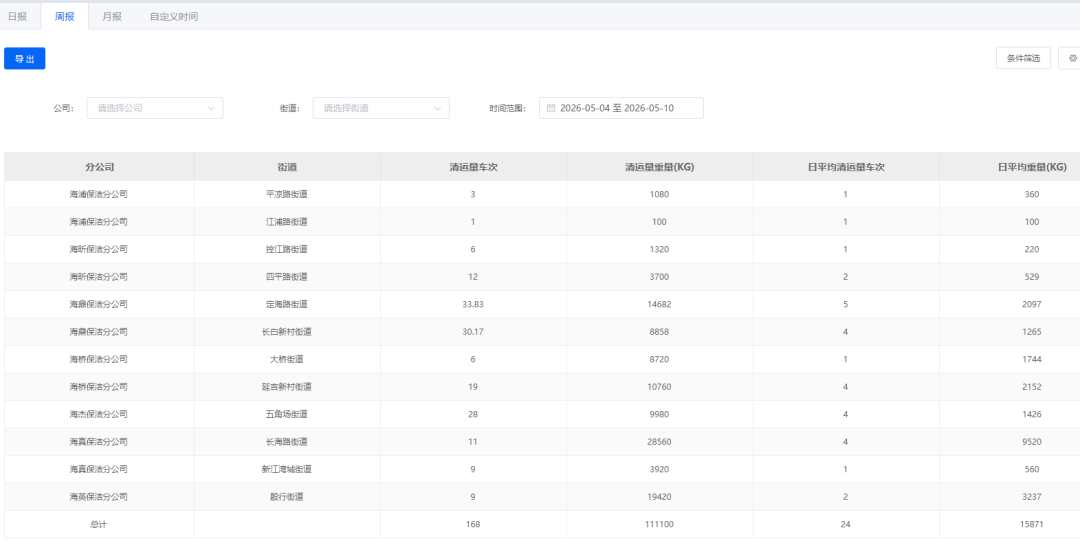Click the 海英保洁分公司 cell
The height and width of the screenshot is (541, 1080).
tap(99, 496)
